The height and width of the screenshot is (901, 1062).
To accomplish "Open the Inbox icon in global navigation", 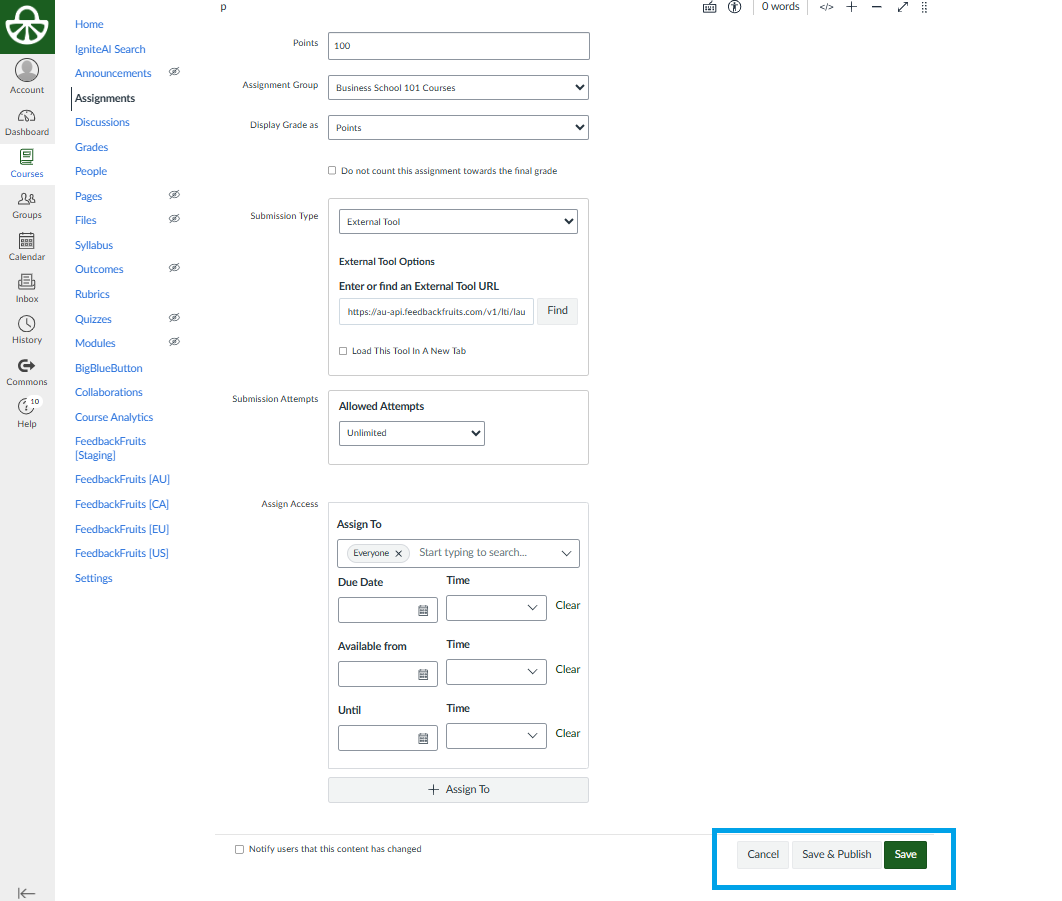I will (27, 288).
